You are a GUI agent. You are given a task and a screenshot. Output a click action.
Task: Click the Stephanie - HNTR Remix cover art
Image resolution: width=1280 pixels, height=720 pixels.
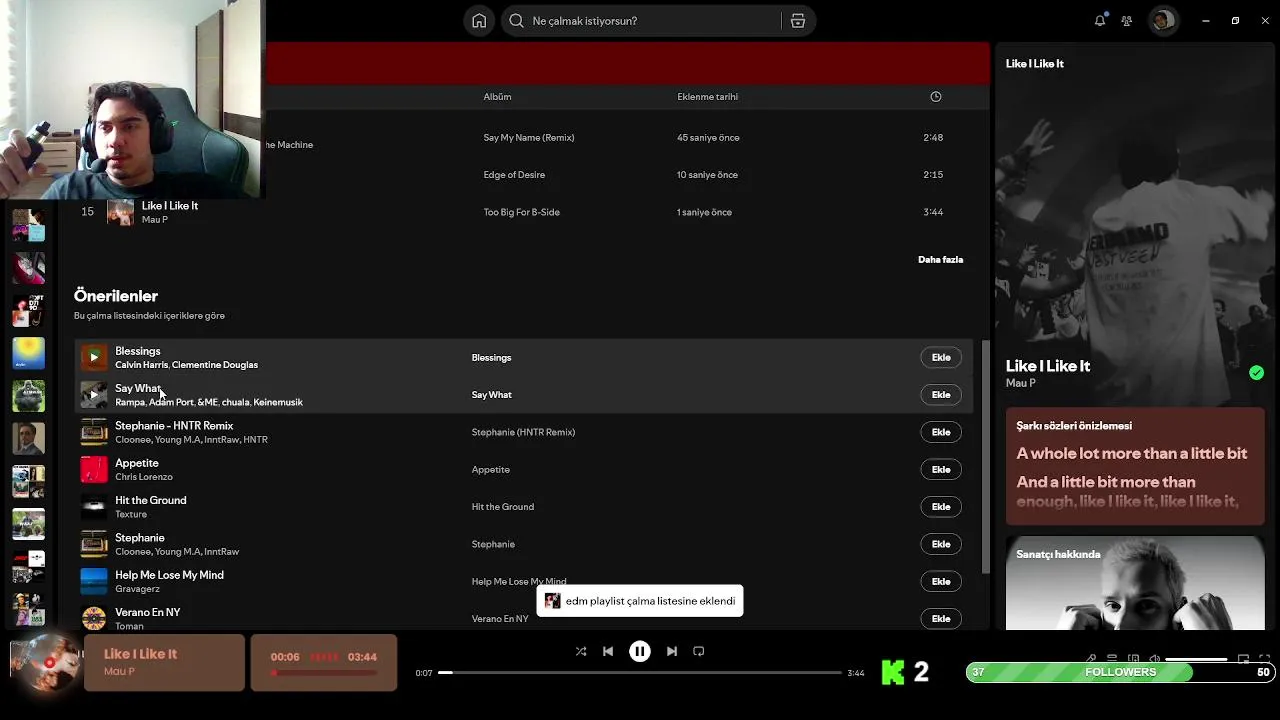pyautogui.click(x=94, y=432)
